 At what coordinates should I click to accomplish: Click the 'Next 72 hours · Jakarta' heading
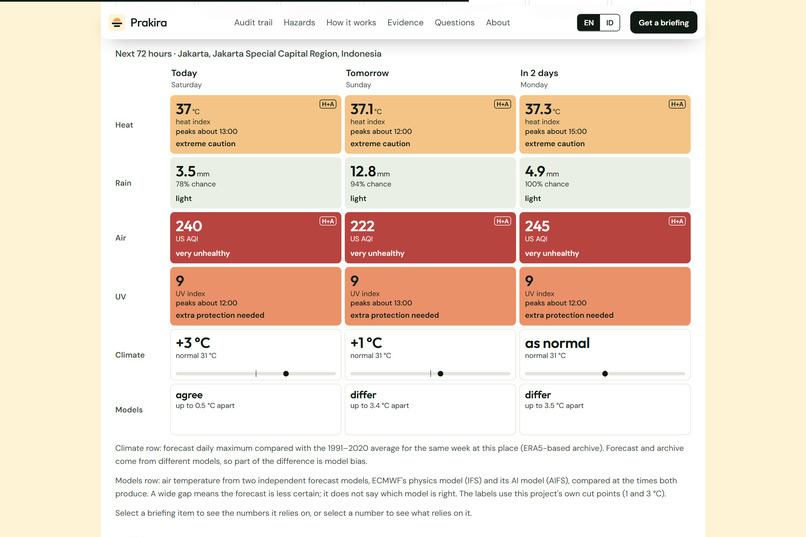click(248, 53)
